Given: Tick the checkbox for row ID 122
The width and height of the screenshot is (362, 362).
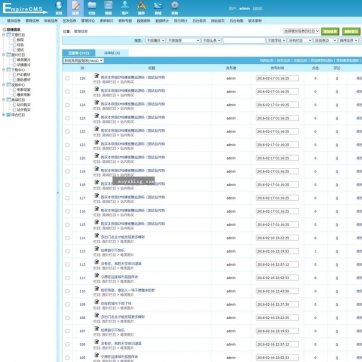Looking at the screenshot, I should (x=68, y=132).
